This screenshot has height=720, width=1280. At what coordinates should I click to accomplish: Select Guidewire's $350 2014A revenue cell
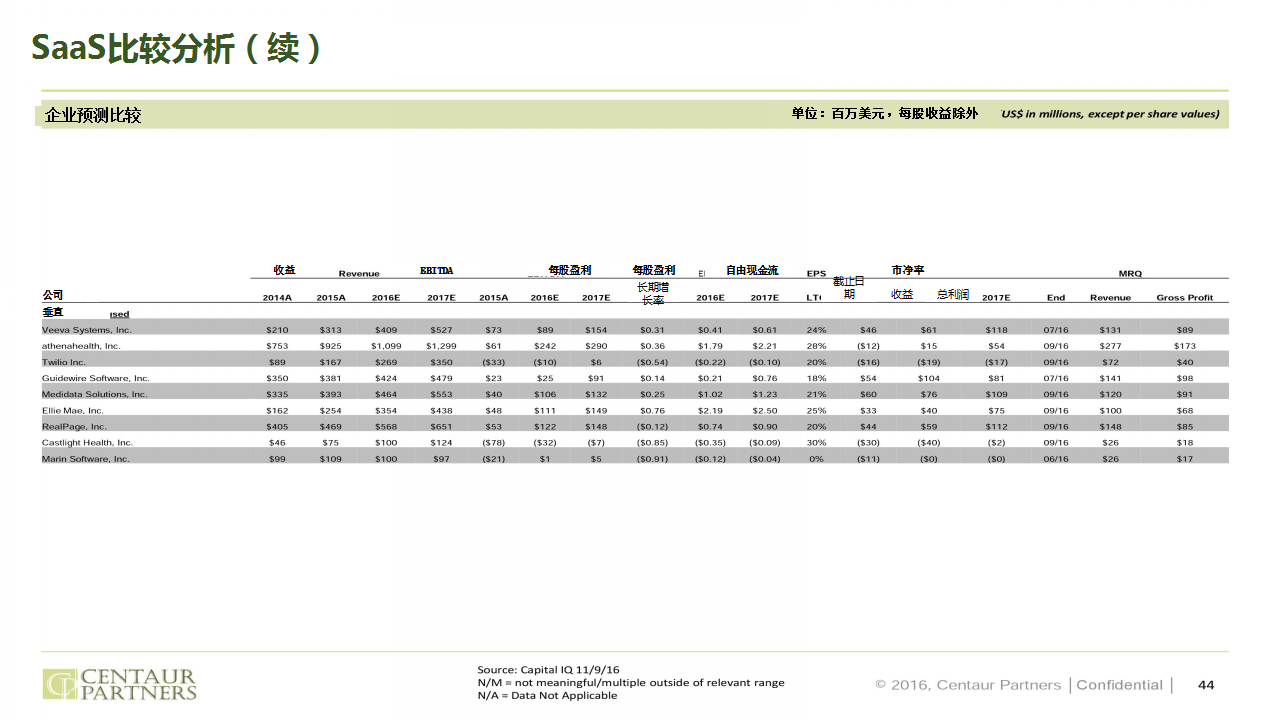[277, 378]
